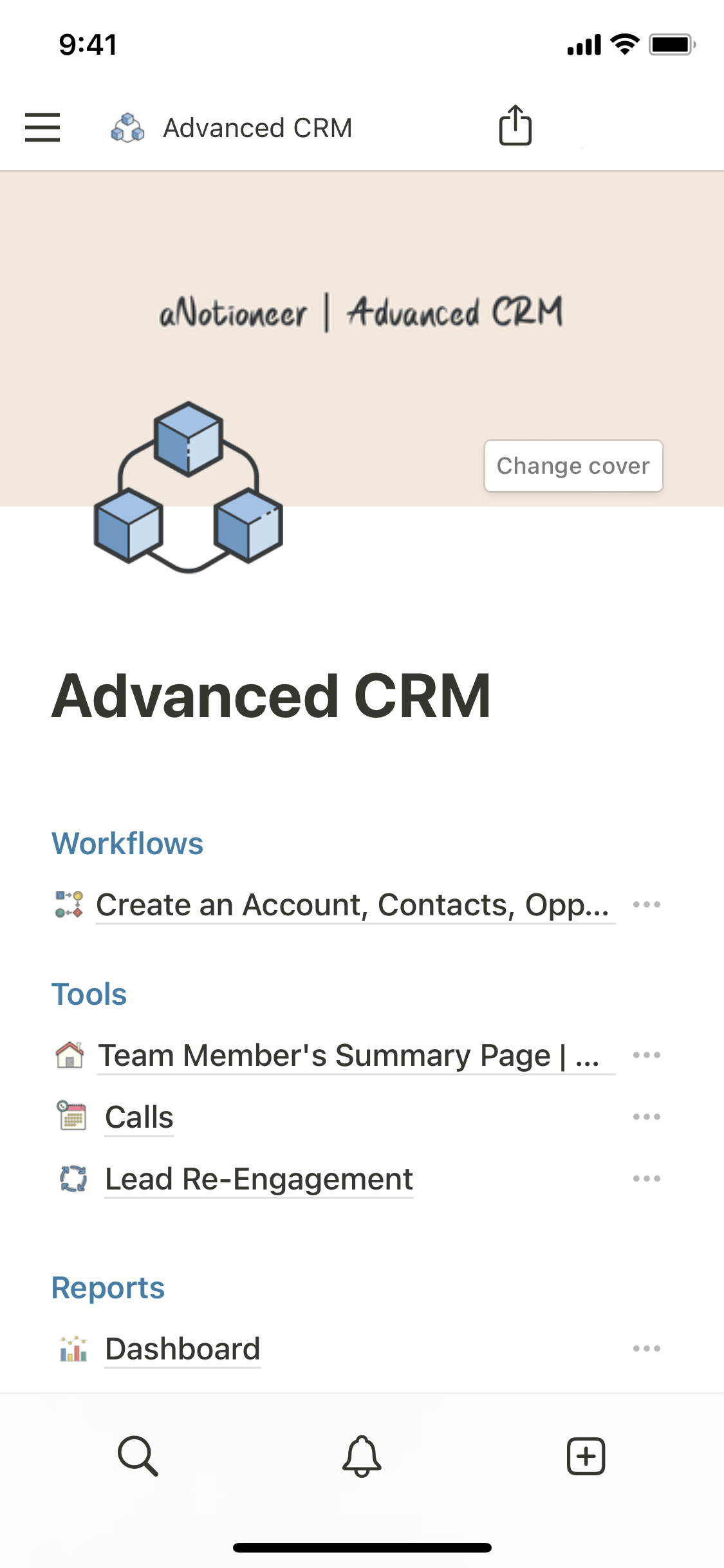Image resolution: width=724 pixels, height=1568 pixels.
Task: Open more options for Create an Account row
Action: point(646,905)
